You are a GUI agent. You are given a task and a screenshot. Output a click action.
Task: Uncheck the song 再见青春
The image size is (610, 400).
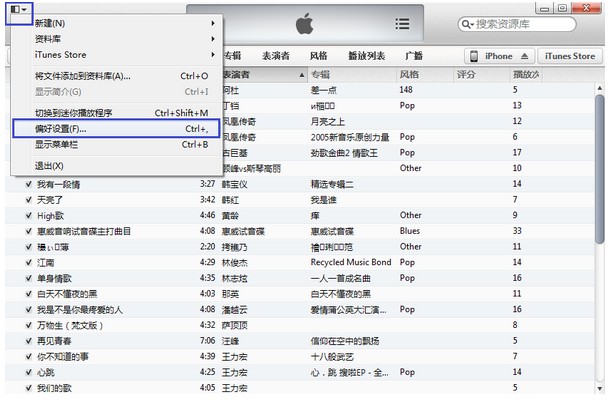click(28, 341)
